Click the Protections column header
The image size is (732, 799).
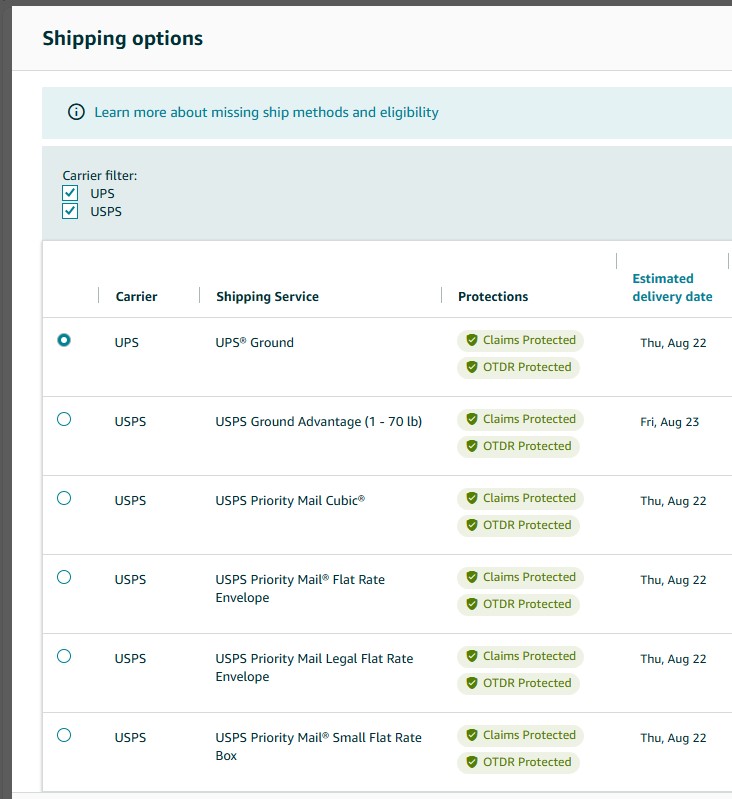click(x=493, y=297)
